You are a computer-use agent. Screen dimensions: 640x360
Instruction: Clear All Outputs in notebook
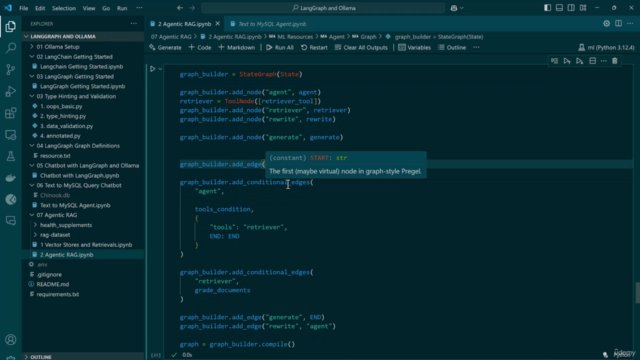point(361,47)
